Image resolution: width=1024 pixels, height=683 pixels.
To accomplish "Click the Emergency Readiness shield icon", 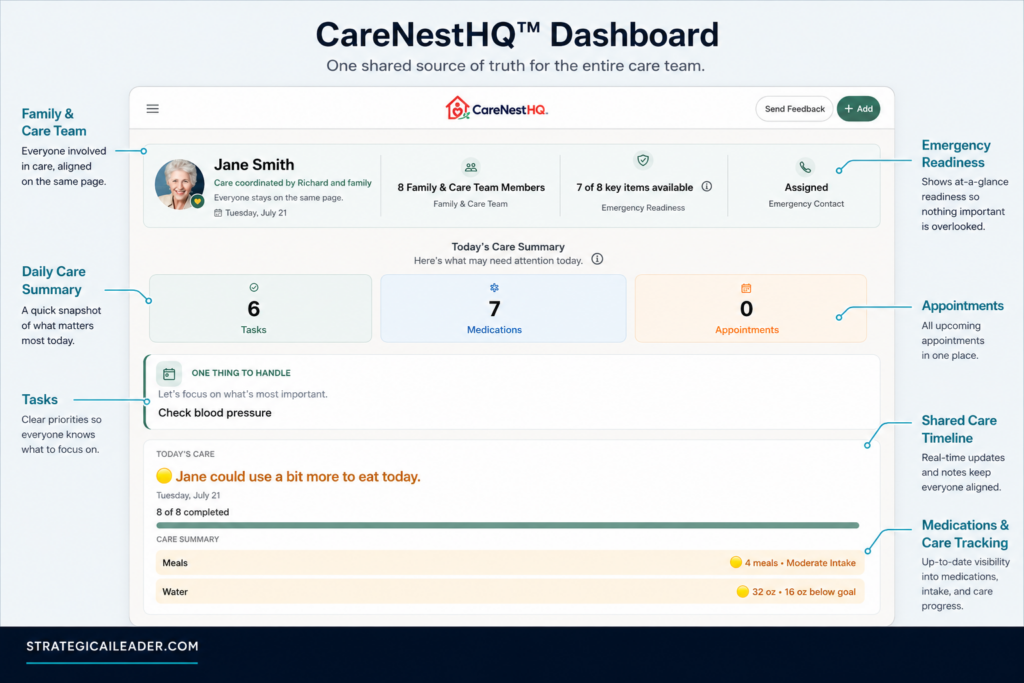I will point(643,160).
